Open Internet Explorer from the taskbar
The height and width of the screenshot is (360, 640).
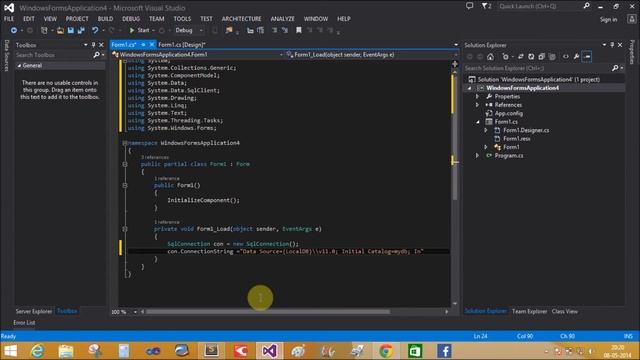(37, 351)
